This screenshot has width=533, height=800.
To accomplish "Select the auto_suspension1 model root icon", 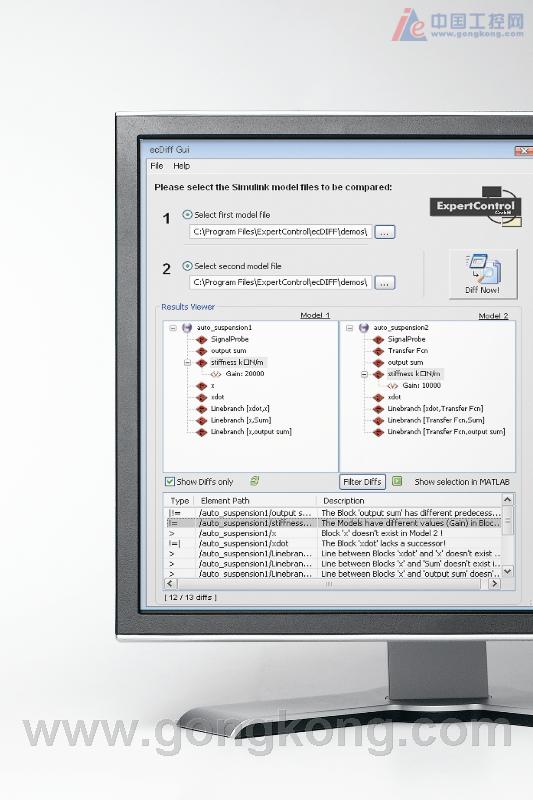I will click(187, 328).
